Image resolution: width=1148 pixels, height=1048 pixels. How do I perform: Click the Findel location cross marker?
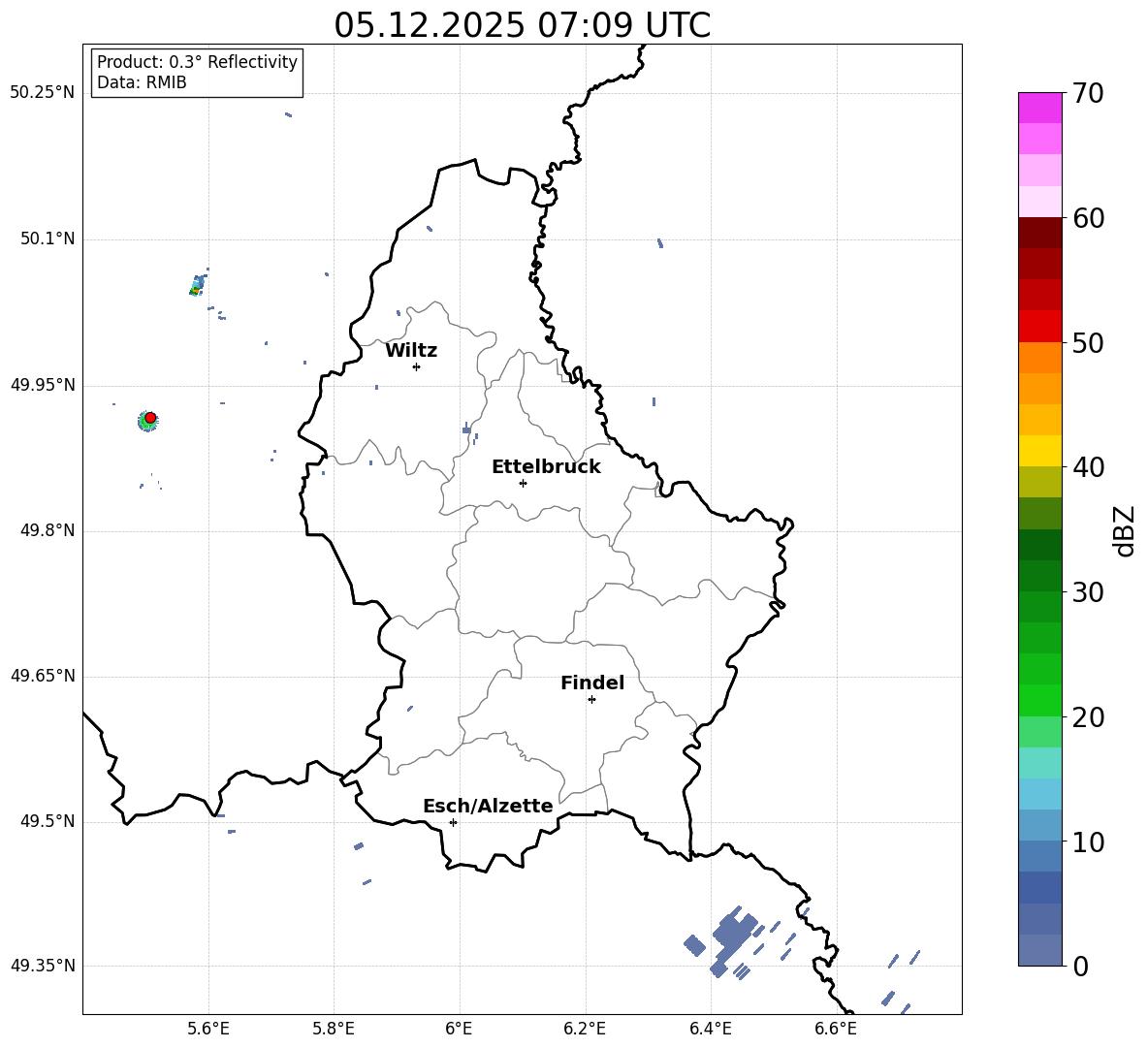coord(591,700)
